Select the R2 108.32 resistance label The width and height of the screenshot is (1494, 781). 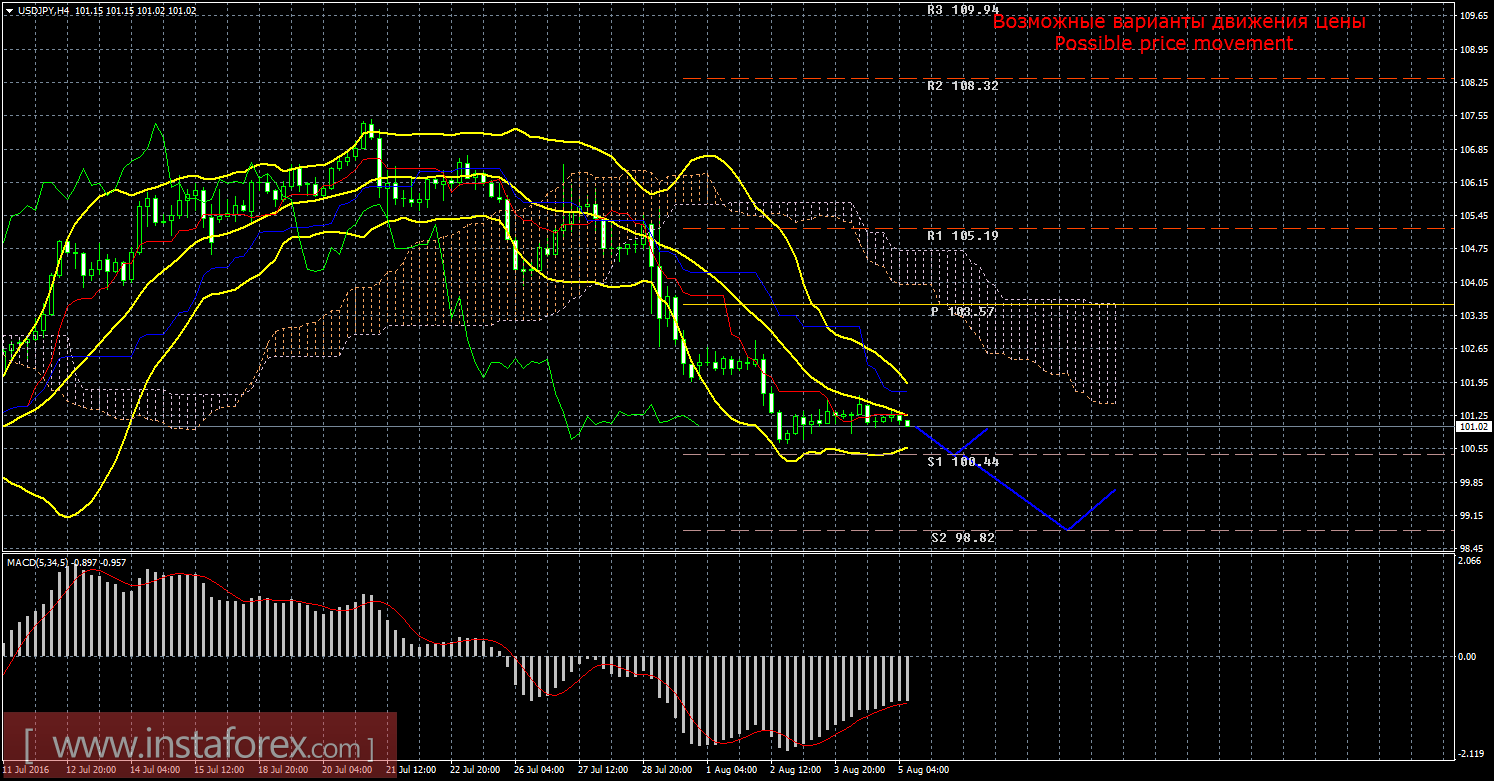tap(963, 86)
